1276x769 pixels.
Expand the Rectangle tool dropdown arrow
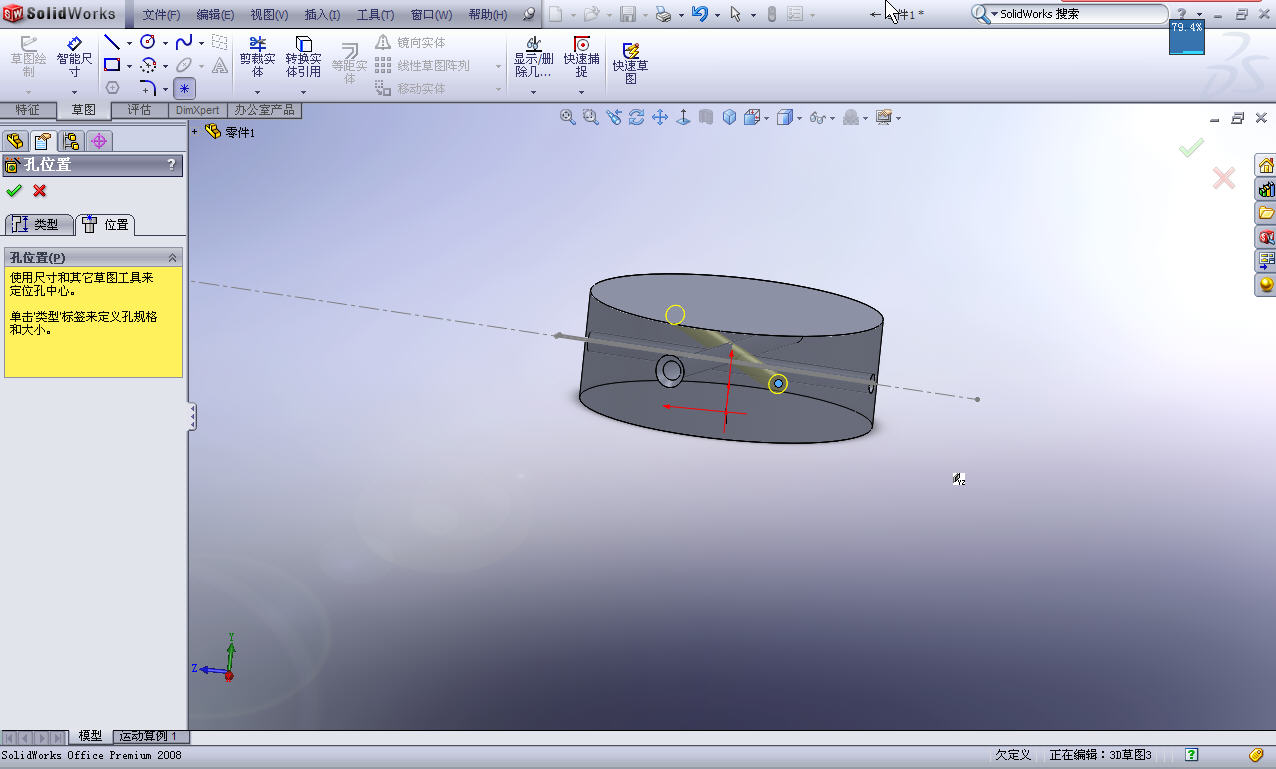click(x=129, y=66)
